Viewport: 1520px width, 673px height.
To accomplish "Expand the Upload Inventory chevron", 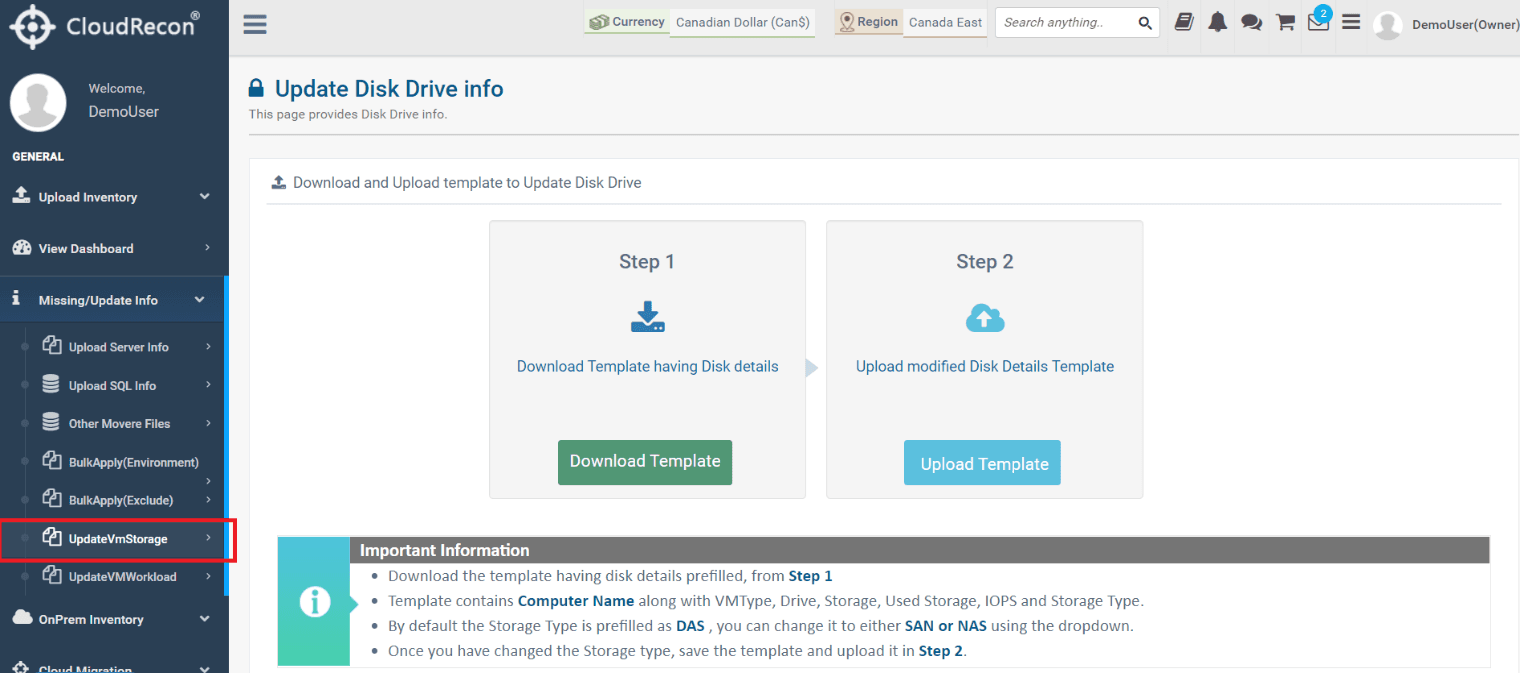I will point(205,197).
